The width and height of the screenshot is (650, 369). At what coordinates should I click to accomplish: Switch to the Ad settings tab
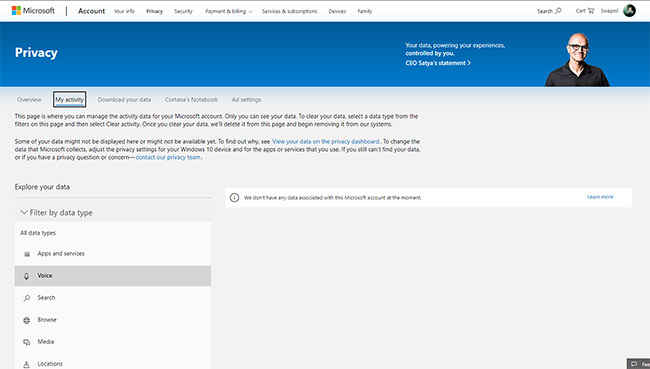pos(247,100)
